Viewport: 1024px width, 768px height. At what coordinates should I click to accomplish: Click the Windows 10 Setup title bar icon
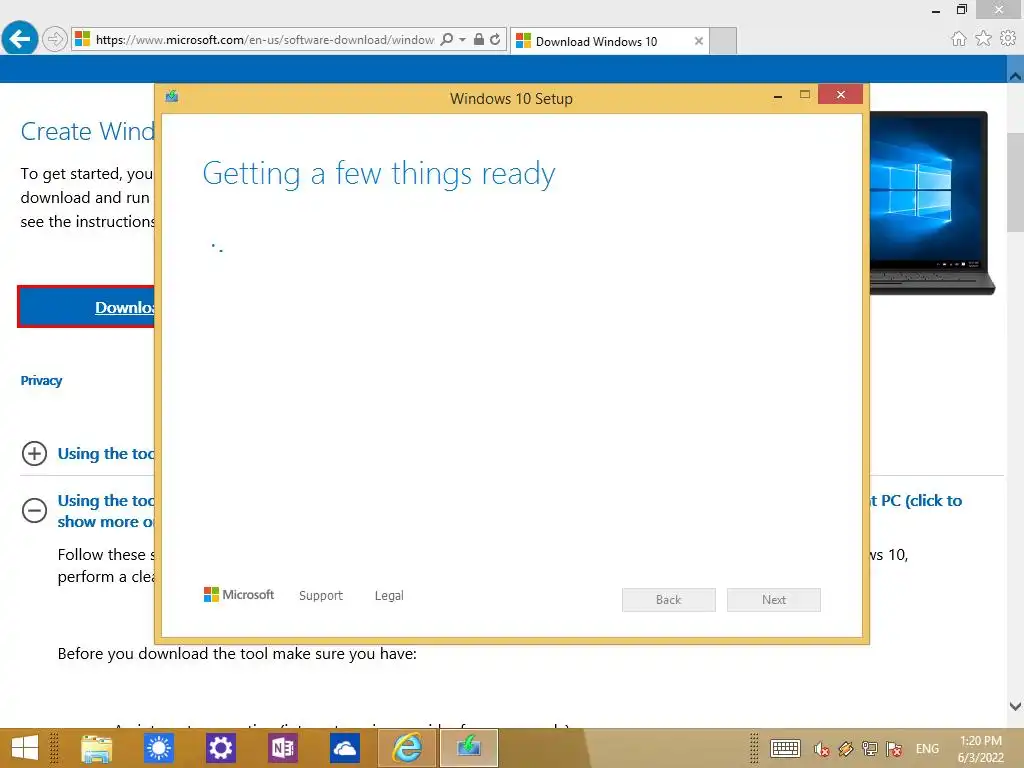(172, 97)
